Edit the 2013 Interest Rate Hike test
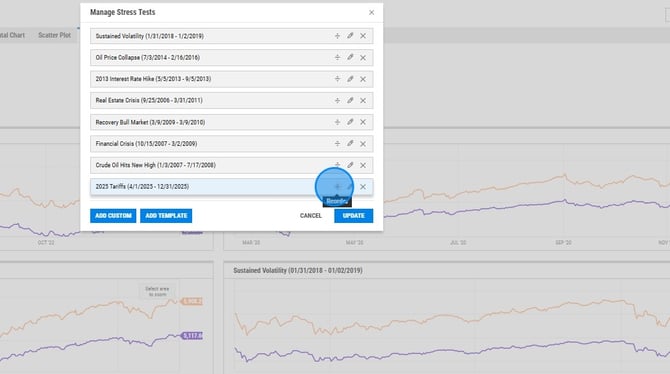Viewport: 670px width, 374px height. [350, 79]
